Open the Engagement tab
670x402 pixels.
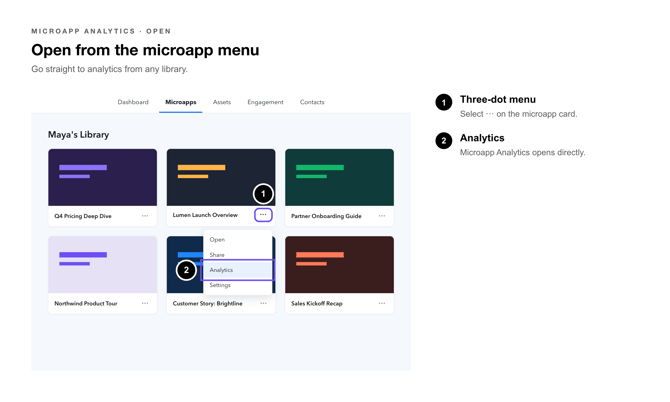265,102
